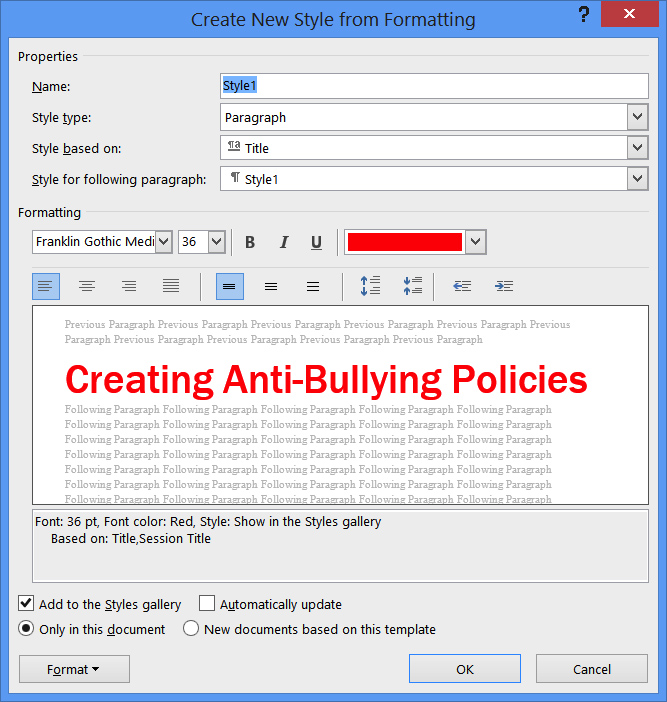Viewport: 667px width, 702px height.
Task: Click the red font color swatch
Action: pos(405,242)
